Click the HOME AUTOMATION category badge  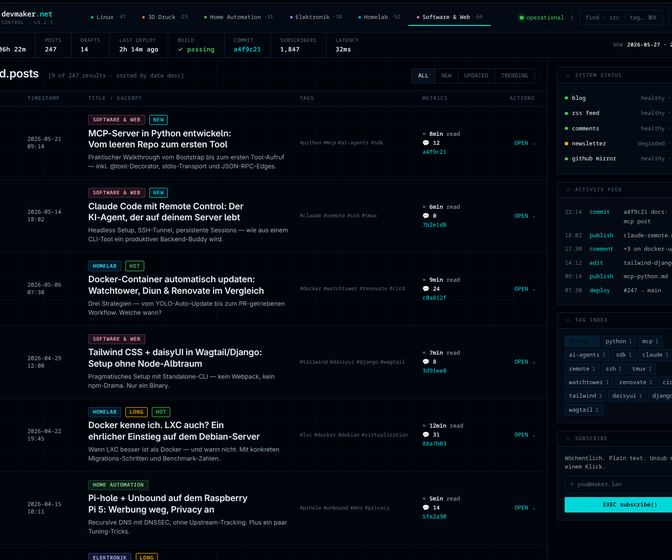(118, 485)
